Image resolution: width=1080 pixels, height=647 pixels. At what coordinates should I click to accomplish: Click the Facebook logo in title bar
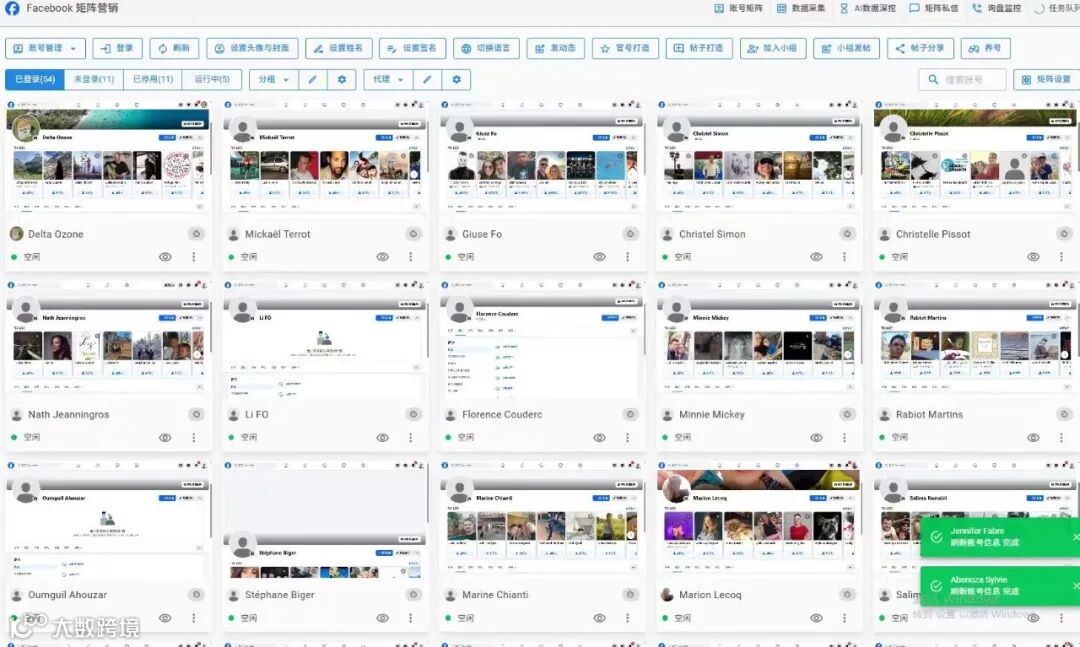(x=12, y=8)
